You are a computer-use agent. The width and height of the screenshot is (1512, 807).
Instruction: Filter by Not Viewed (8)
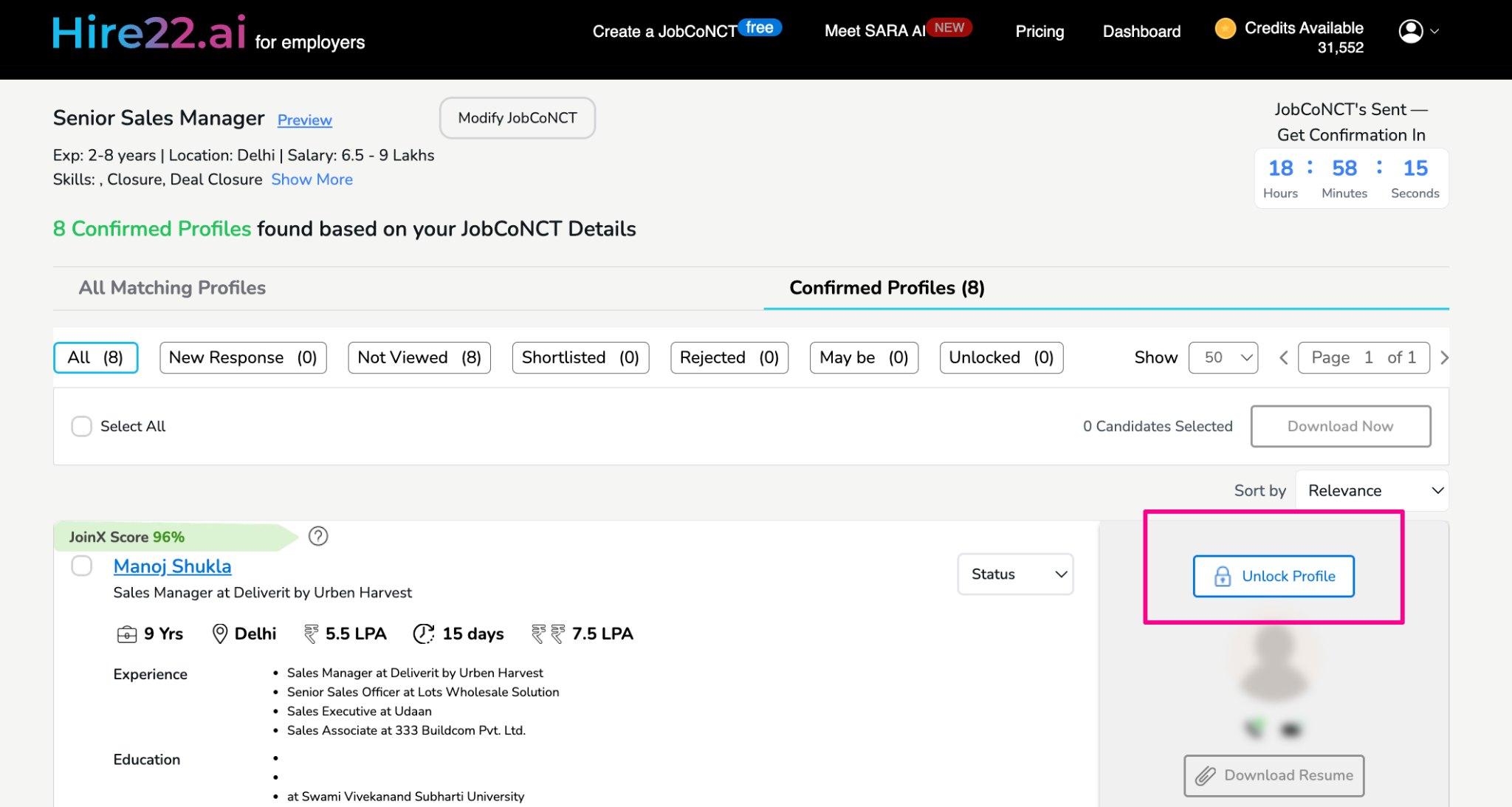click(419, 358)
